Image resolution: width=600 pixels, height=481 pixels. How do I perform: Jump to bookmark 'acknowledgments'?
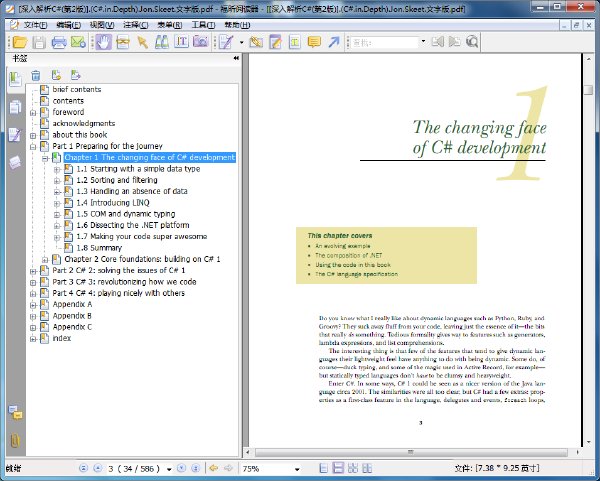pos(84,123)
